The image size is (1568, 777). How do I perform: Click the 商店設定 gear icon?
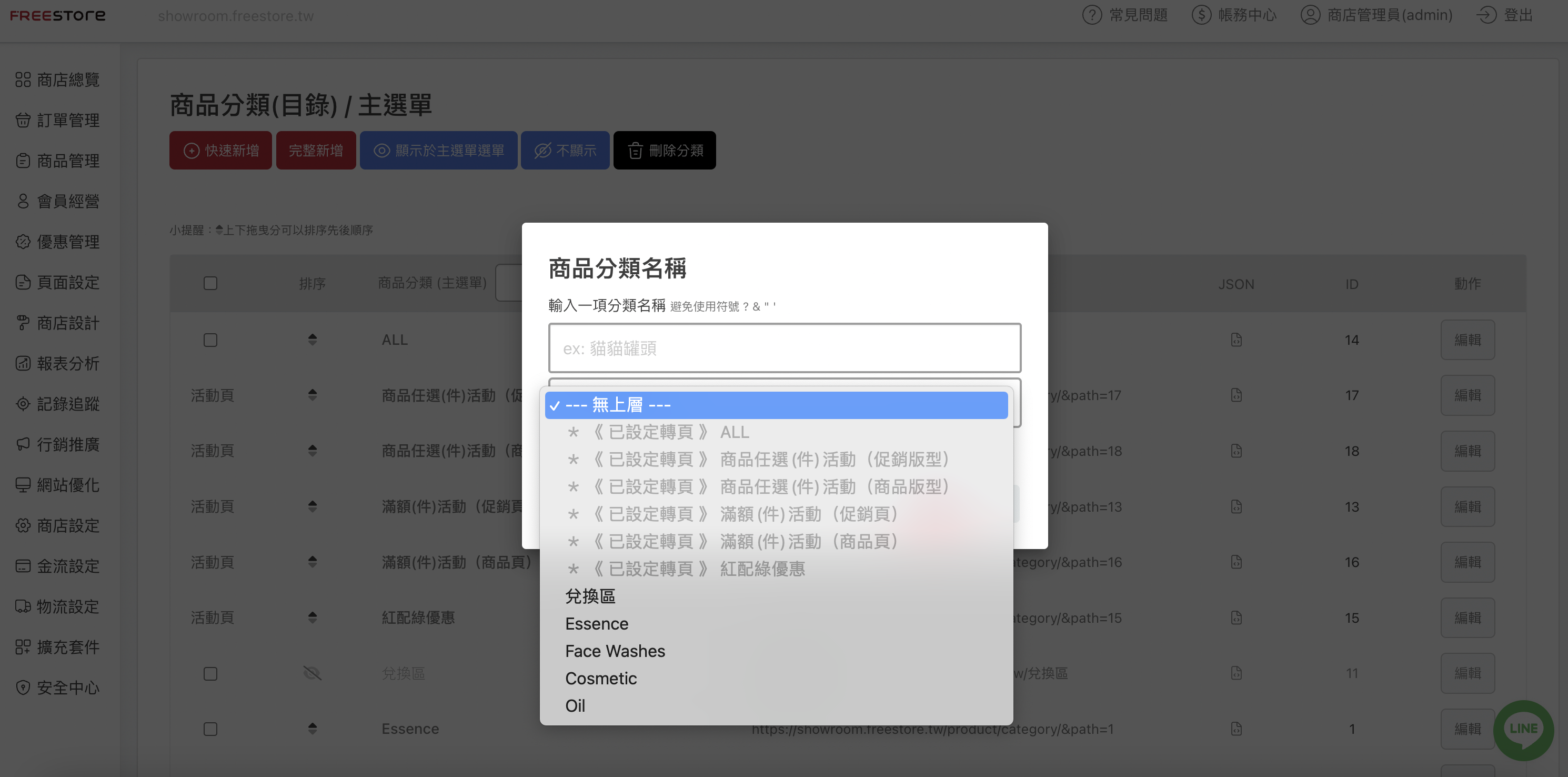tap(23, 525)
